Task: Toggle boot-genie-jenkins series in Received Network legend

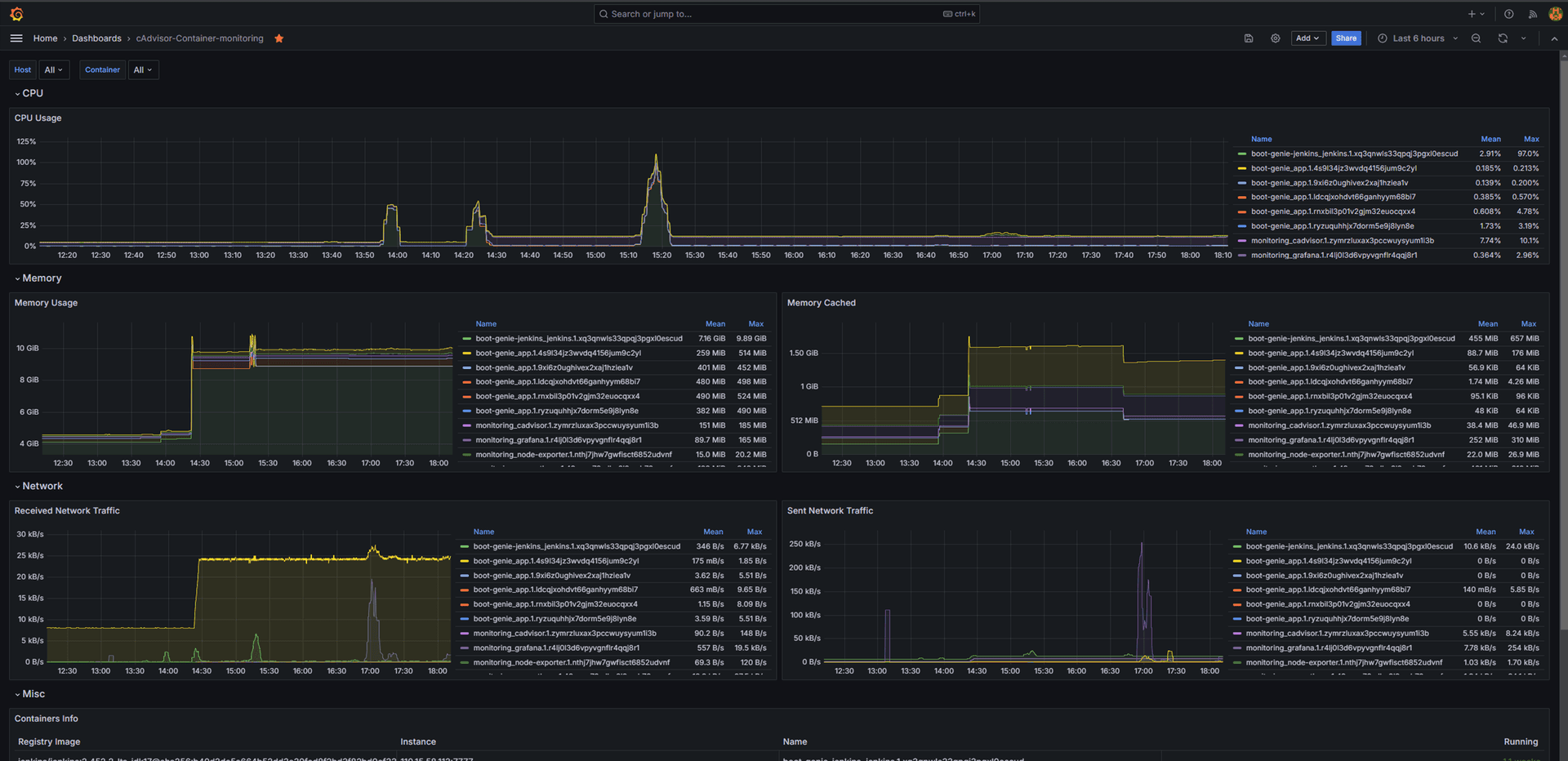Action: pyautogui.click(x=577, y=547)
